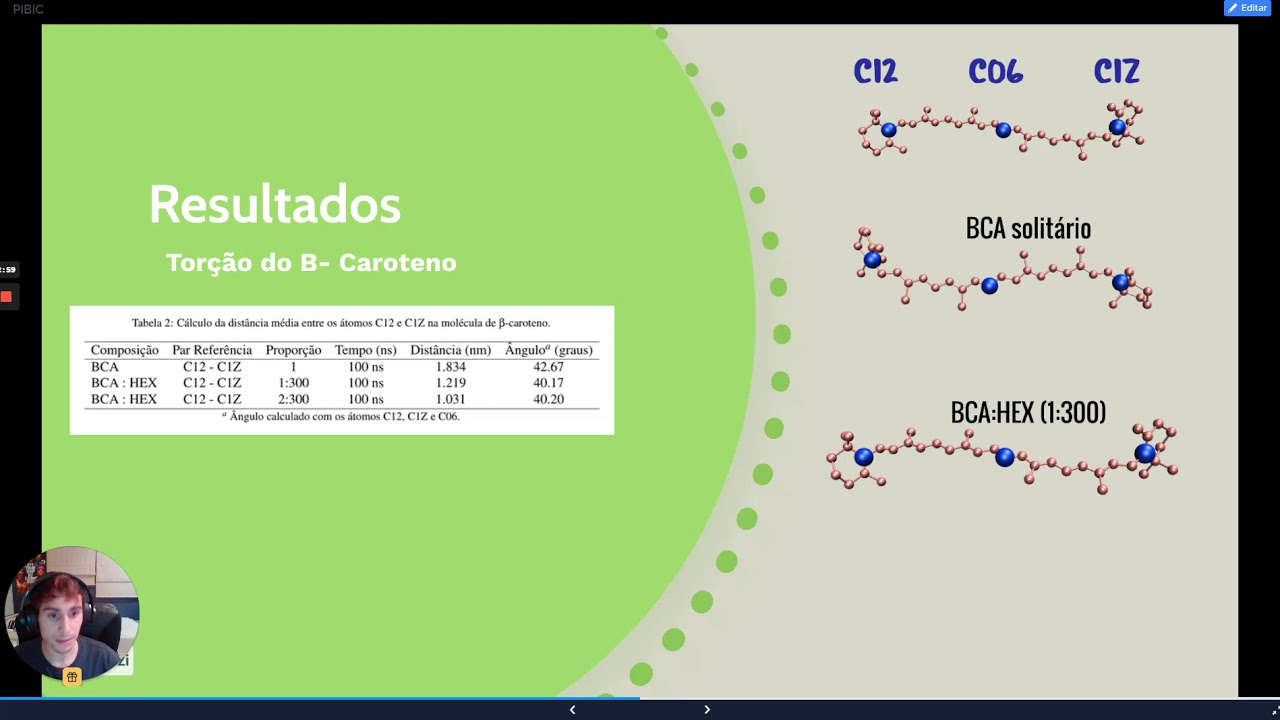Click the blue C06 label
Viewport: 1280px width, 720px height.
tap(995, 72)
